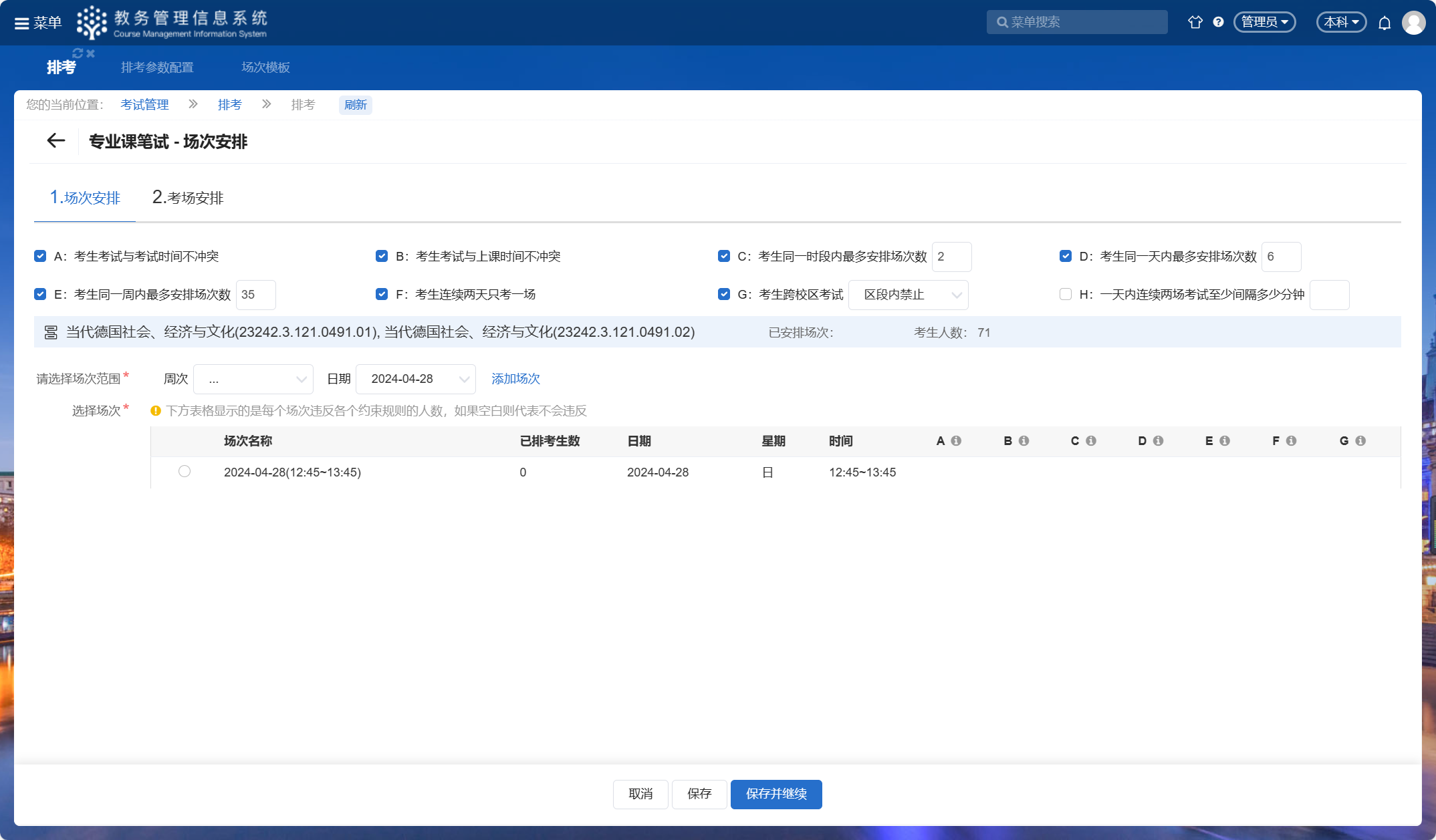Click the shirt theme icon
Screen dimensions: 1436x840
pyautogui.click(x=1195, y=22)
